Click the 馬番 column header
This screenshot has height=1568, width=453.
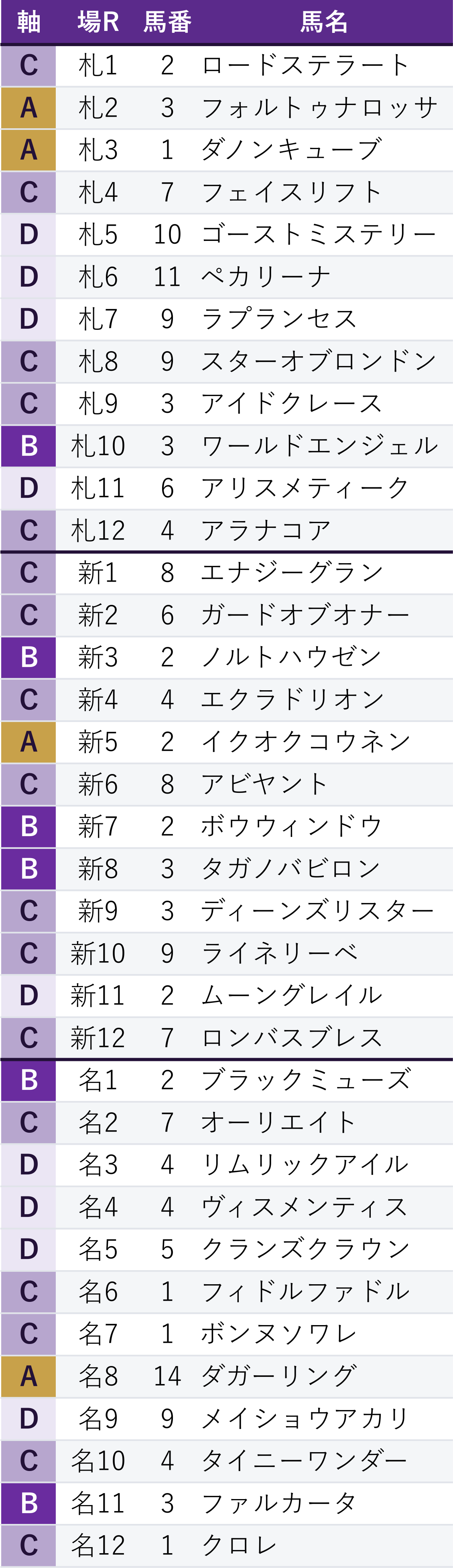[168, 22]
